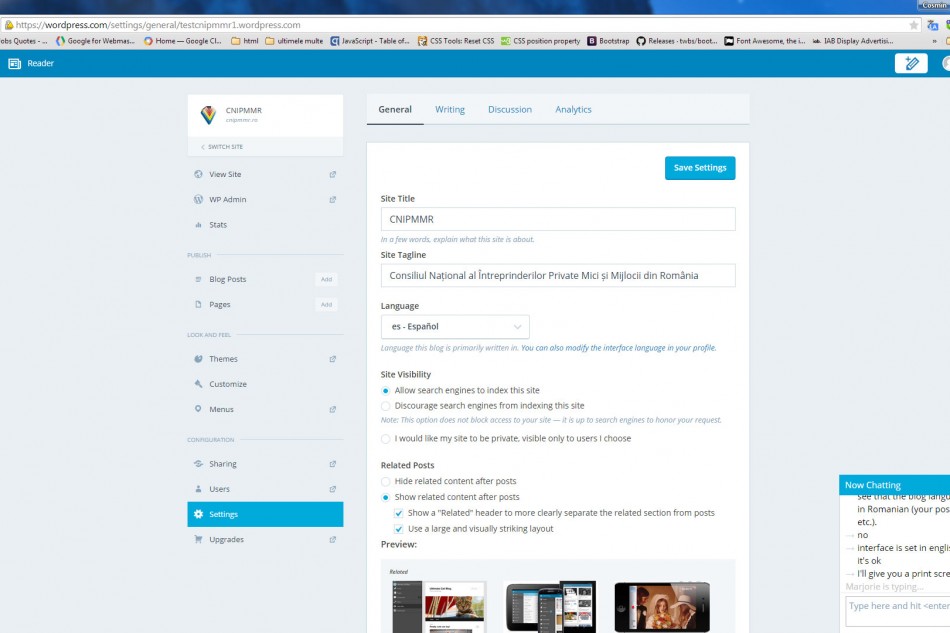Click the Upgrades cart icon
The image size is (950, 633).
[x=199, y=539]
